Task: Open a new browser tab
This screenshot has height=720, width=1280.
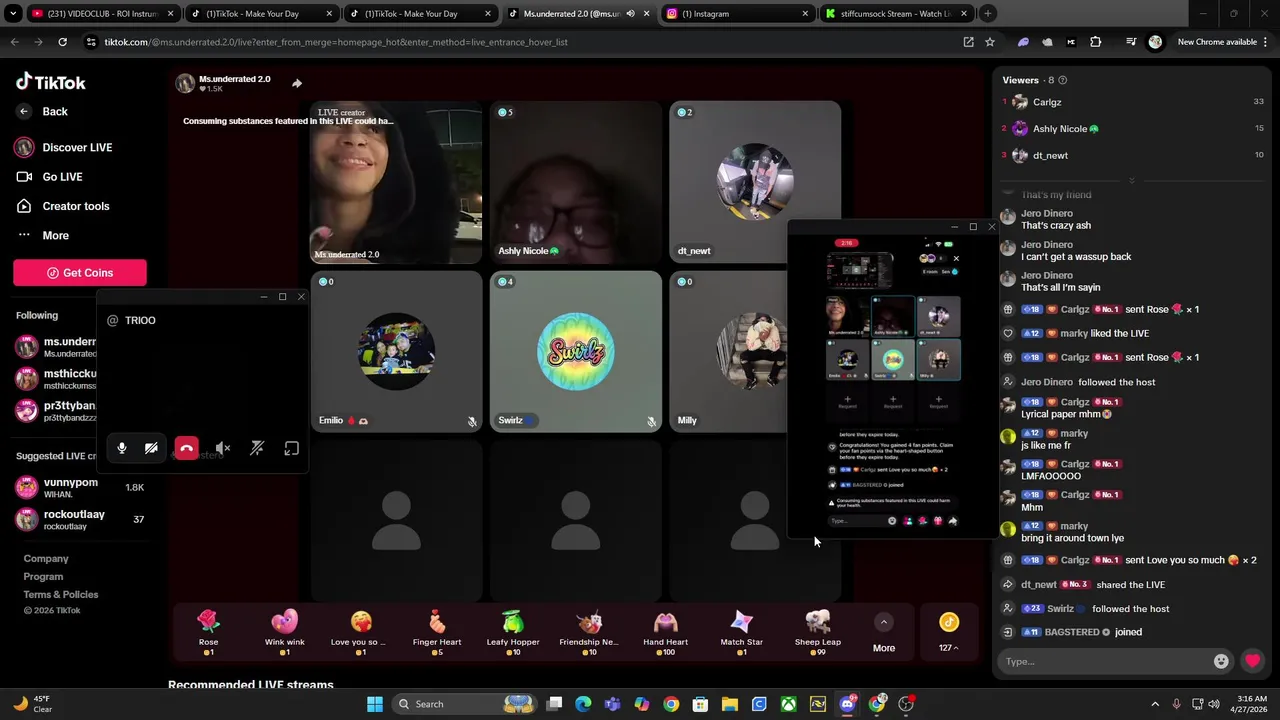Action: pyautogui.click(x=988, y=14)
